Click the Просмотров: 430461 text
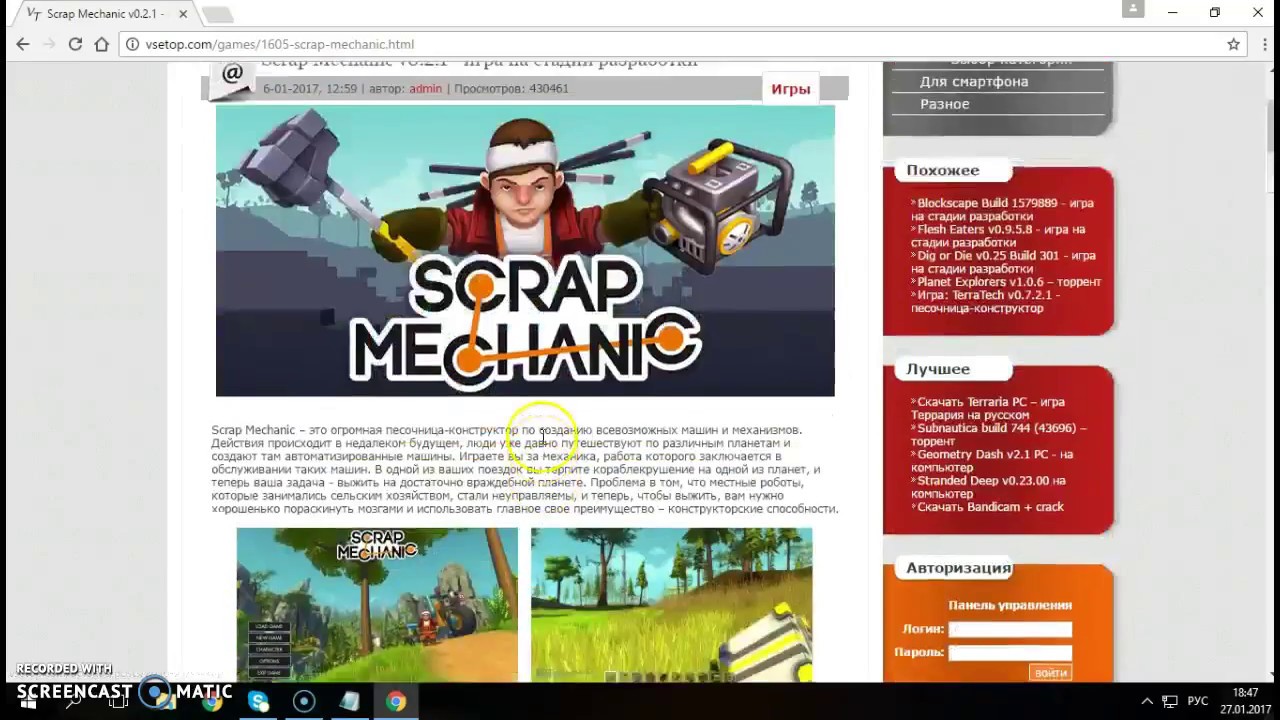The image size is (1280, 720). [511, 89]
